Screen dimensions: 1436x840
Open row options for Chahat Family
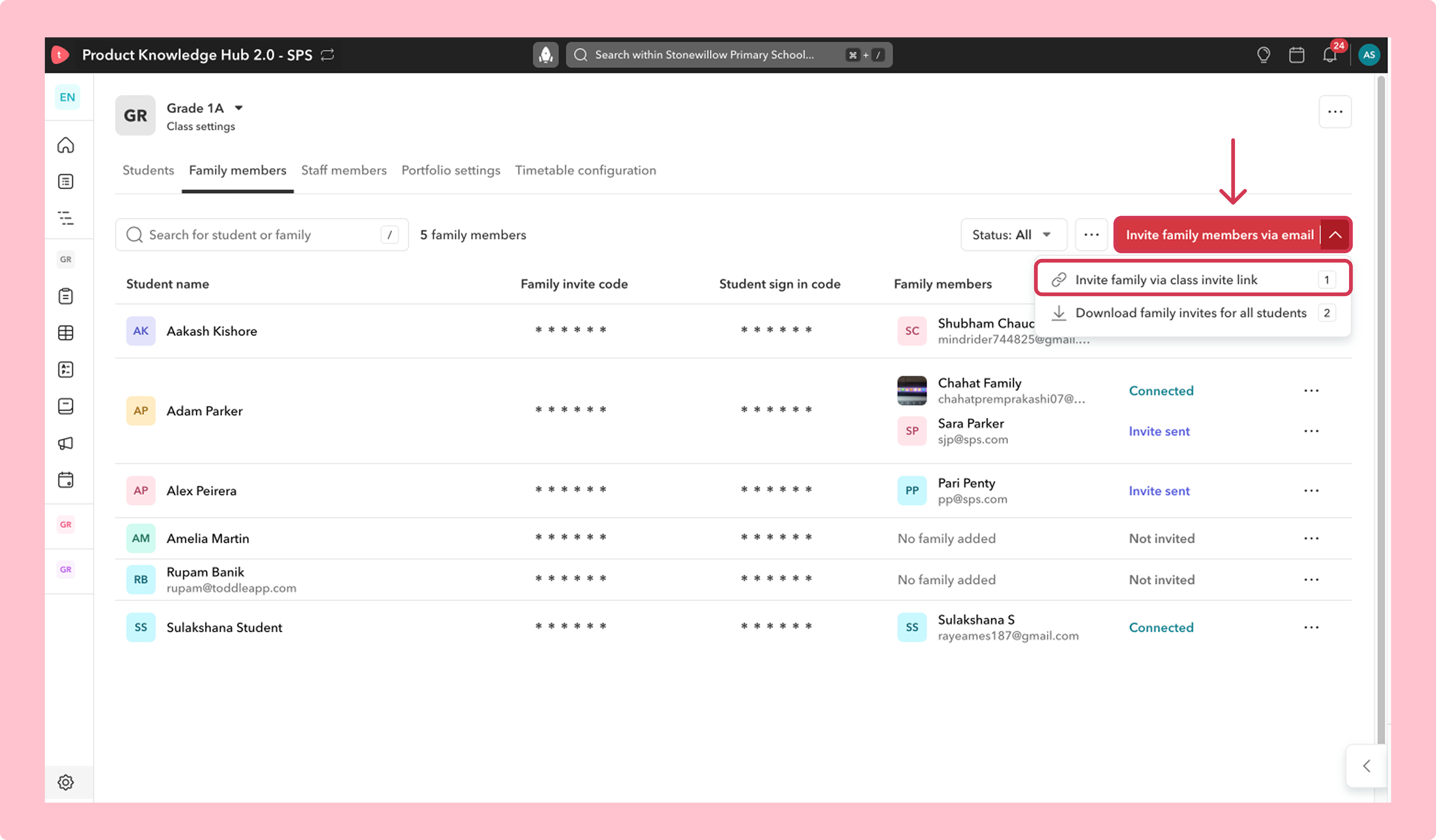tap(1311, 391)
